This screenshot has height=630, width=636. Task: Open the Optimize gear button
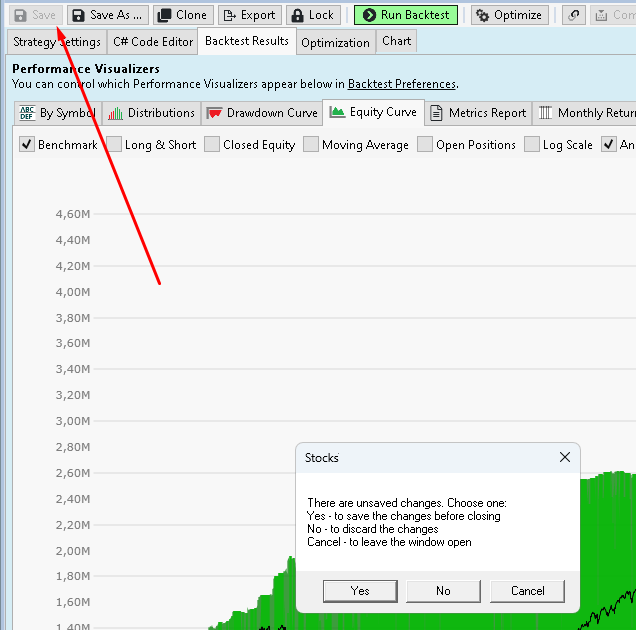pos(509,15)
